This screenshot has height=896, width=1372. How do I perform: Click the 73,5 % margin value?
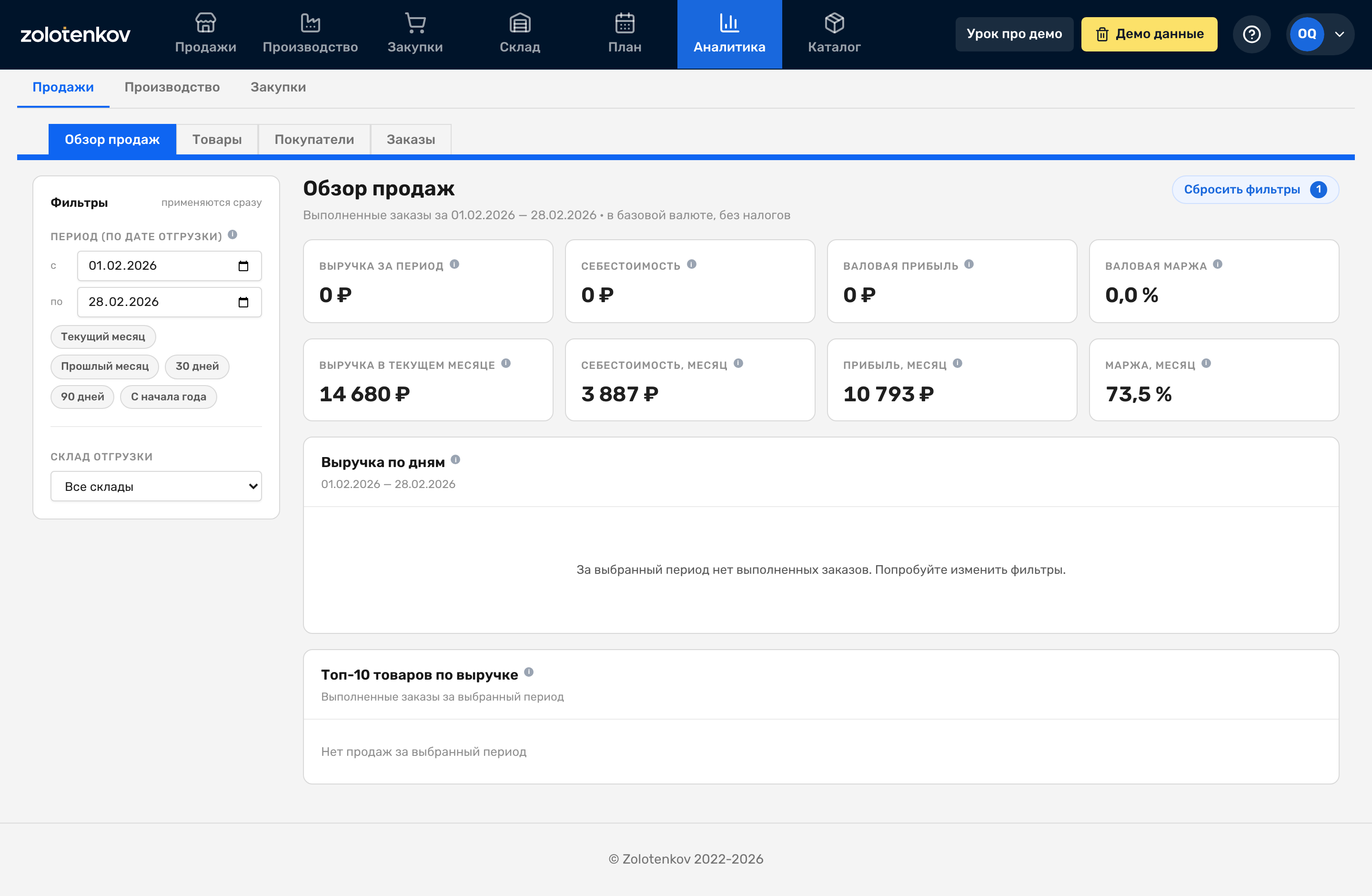[x=1139, y=394]
